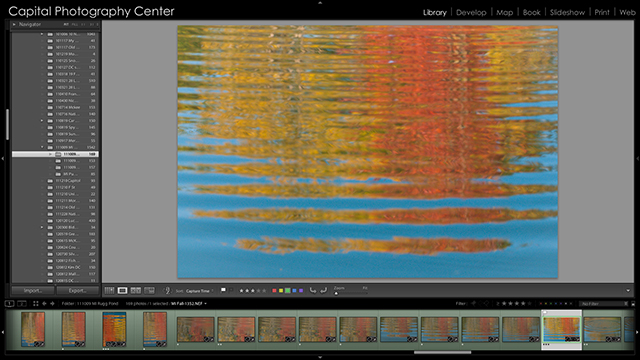Click the Zoom slider in toolbar
The image size is (640, 360).
(x=351, y=293)
